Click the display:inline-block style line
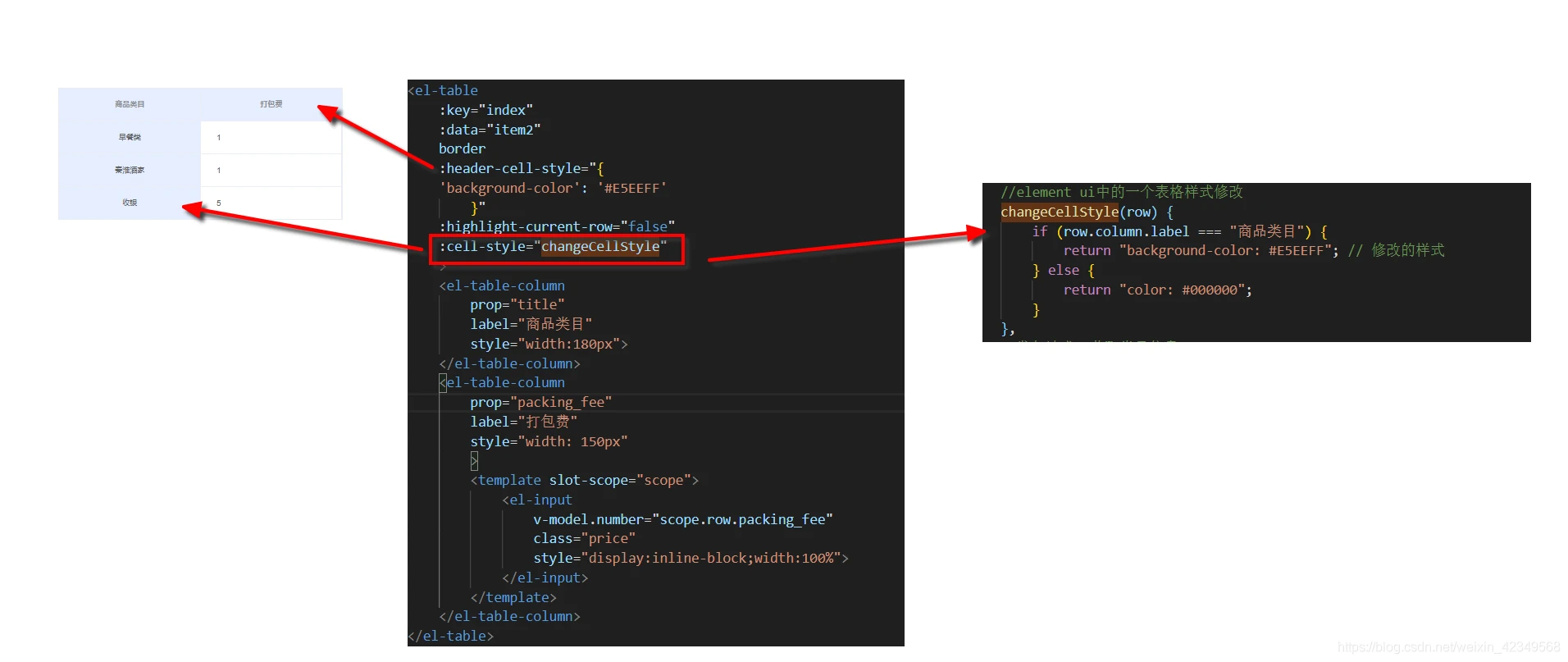Viewport: 1568px width, 662px height. click(691, 558)
